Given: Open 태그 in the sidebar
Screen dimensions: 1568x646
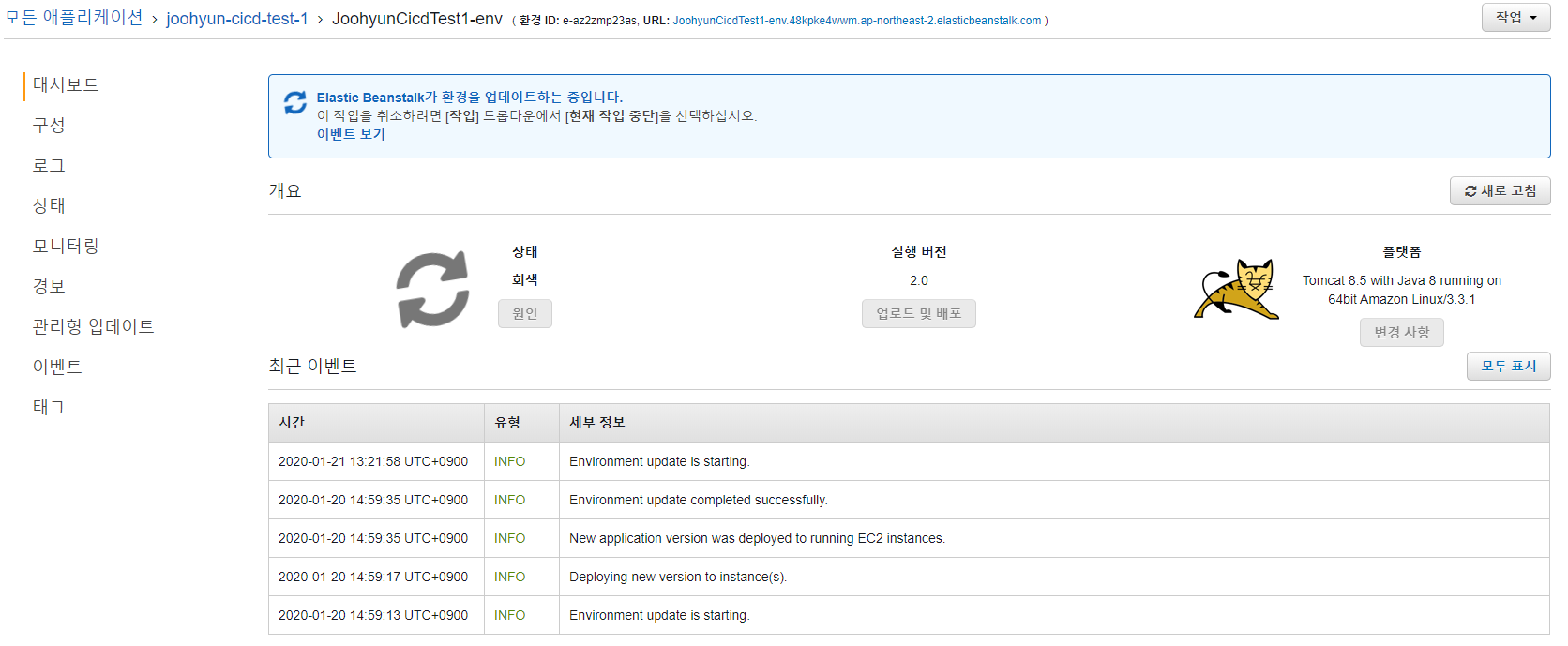Looking at the screenshot, I should coord(49,408).
